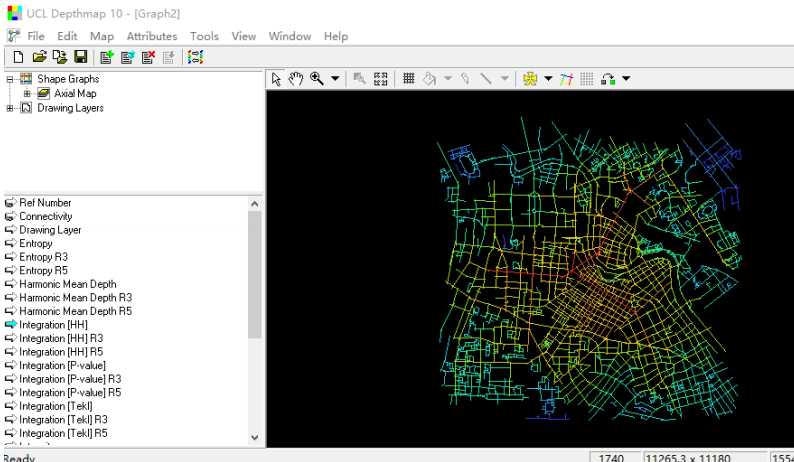Collapse the Shape Graphs tree node
The width and height of the screenshot is (794, 462).
click(10, 79)
